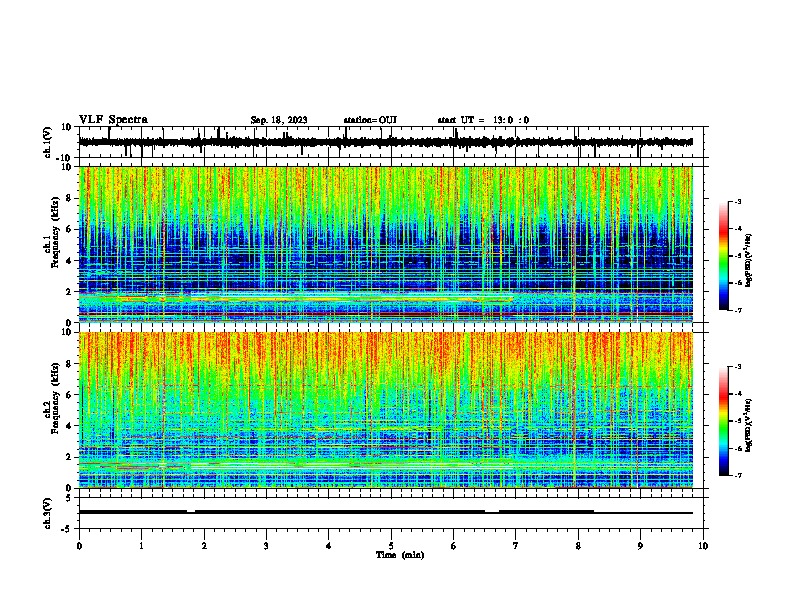792x612 pixels.
Task: Click the "ch.1(V)" waveform axis label
Action: click(x=48, y=142)
